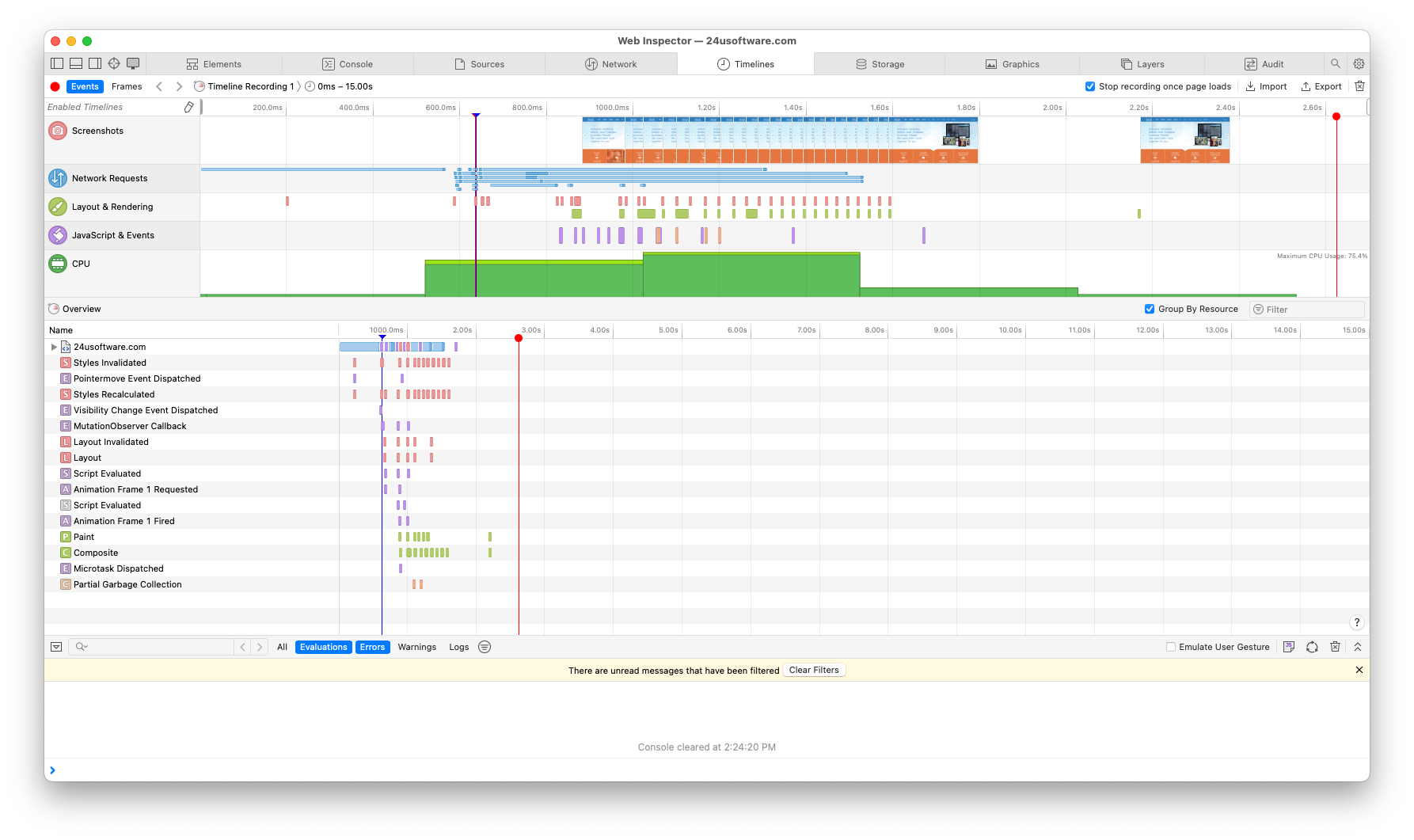Enable Emulate User Gesture checkbox
This screenshot has height=840, width=1414.
click(x=1171, y=648)
